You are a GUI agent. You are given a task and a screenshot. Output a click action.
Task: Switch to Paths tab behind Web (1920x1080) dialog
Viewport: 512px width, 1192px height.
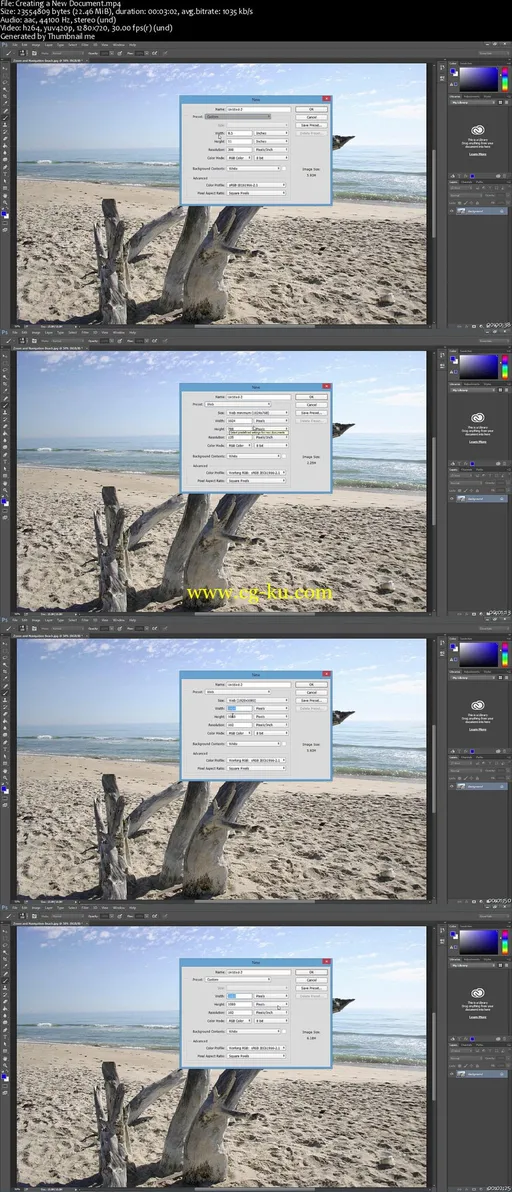[x=478, y=757]
